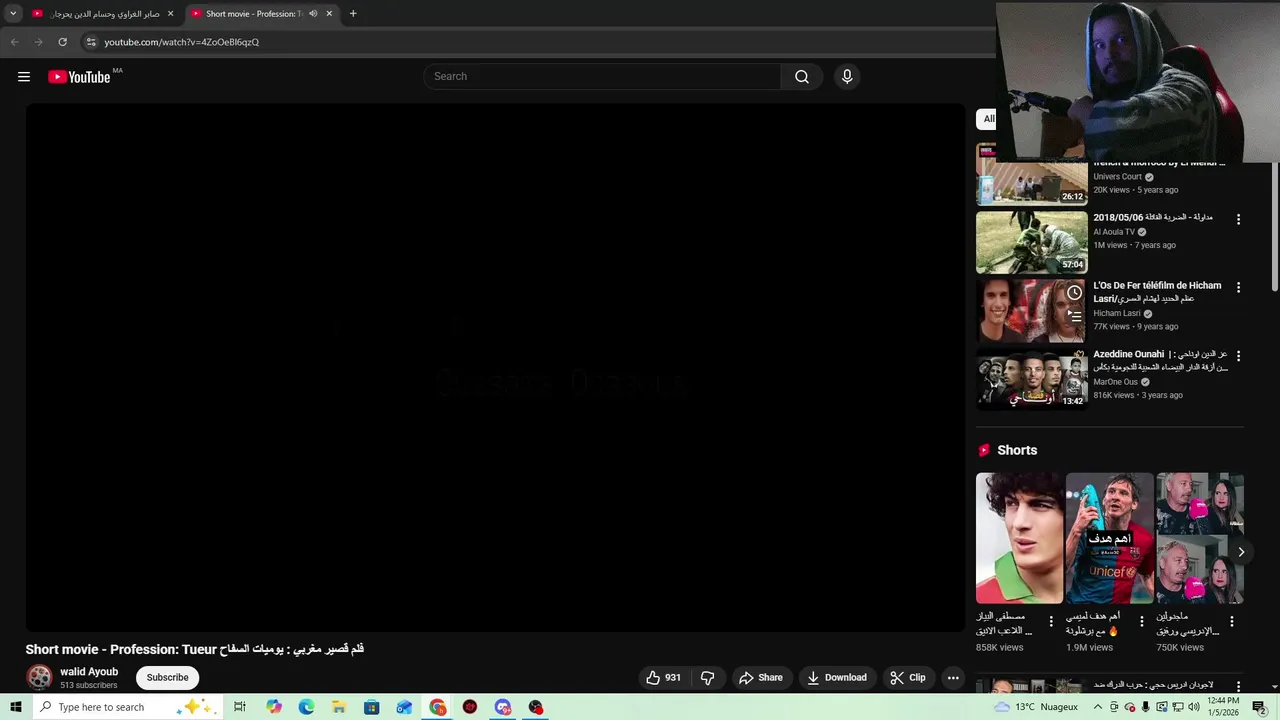The width and height of the screenshot is (1280, 720).
Task: Add L'Os De Fer to Watch later
Action: click(x=1074, y=293)
